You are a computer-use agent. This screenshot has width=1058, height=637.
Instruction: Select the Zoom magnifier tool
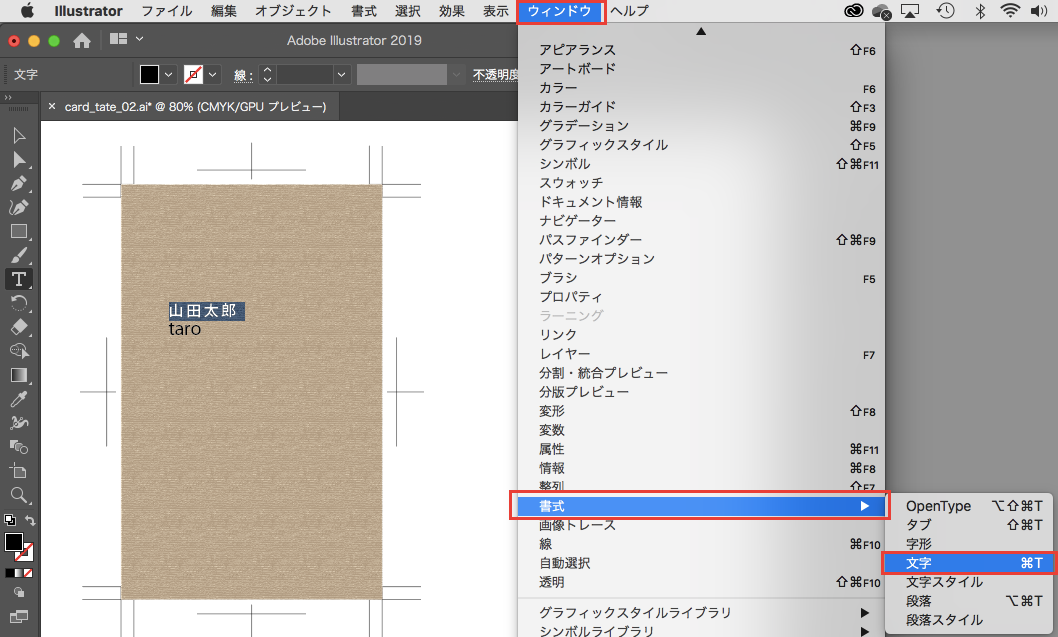click(x=19, y=494)
